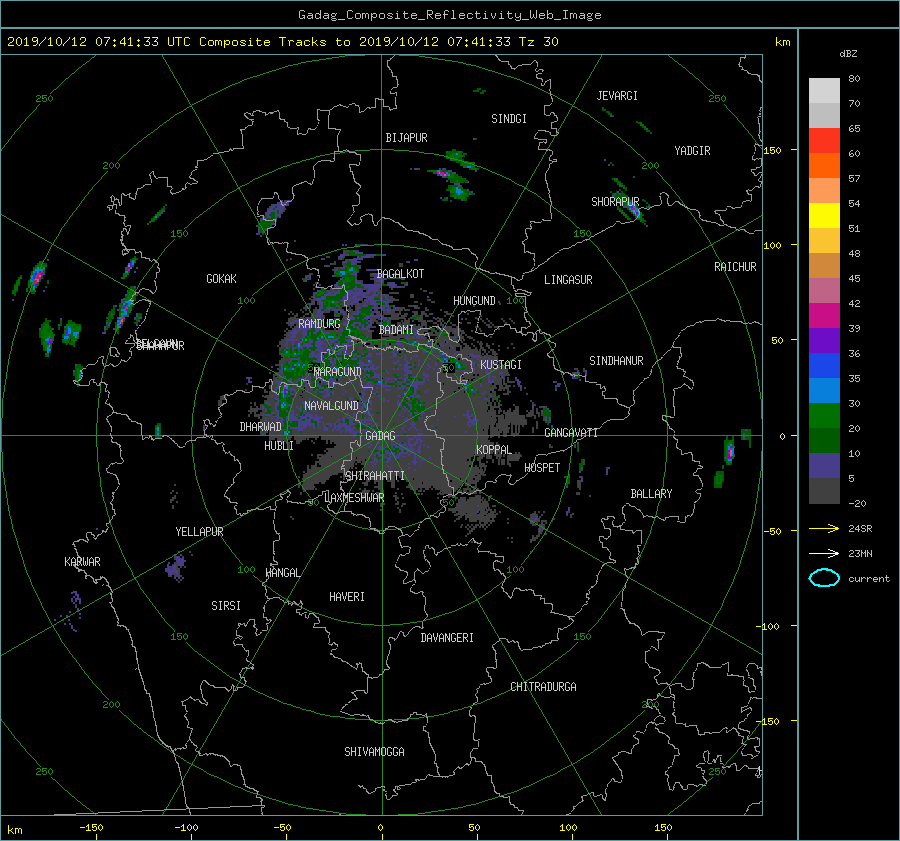900x841 pixels.
Task: Click the RAMDURG label
Action: pyautogui.click(x=319, y=324)
